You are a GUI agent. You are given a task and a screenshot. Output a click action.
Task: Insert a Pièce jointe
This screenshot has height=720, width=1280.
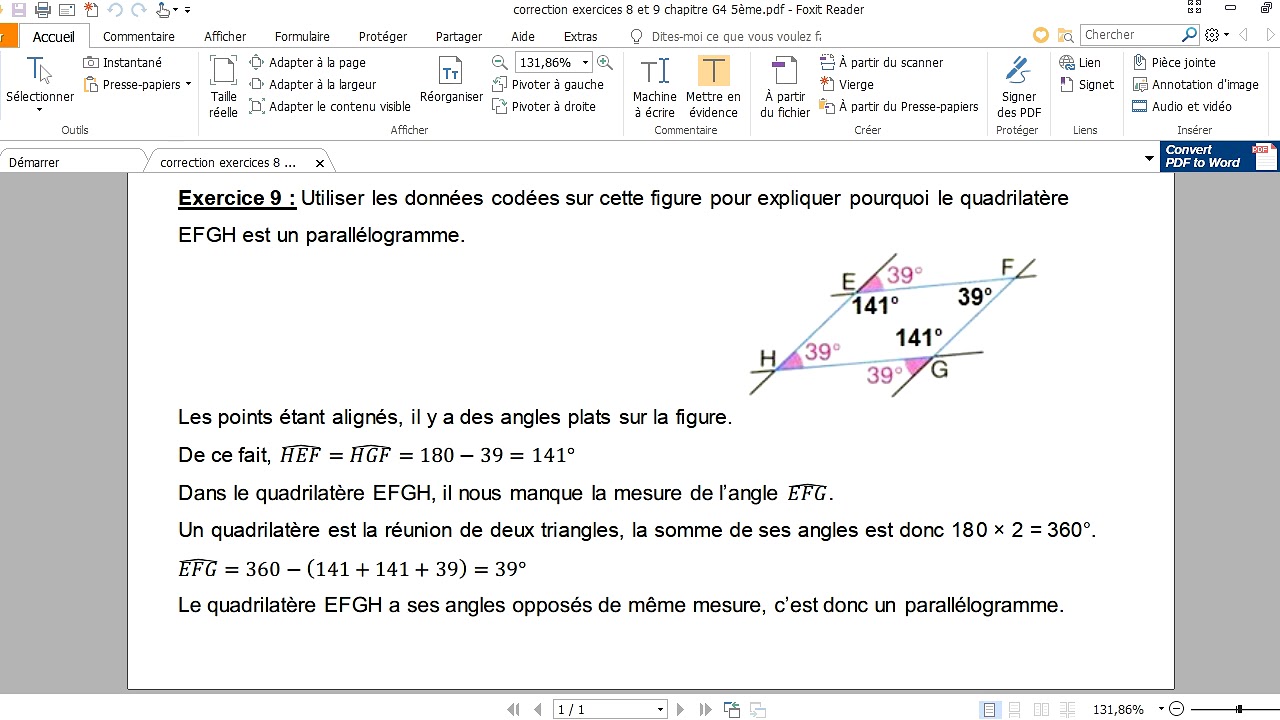click(1174, 62)
